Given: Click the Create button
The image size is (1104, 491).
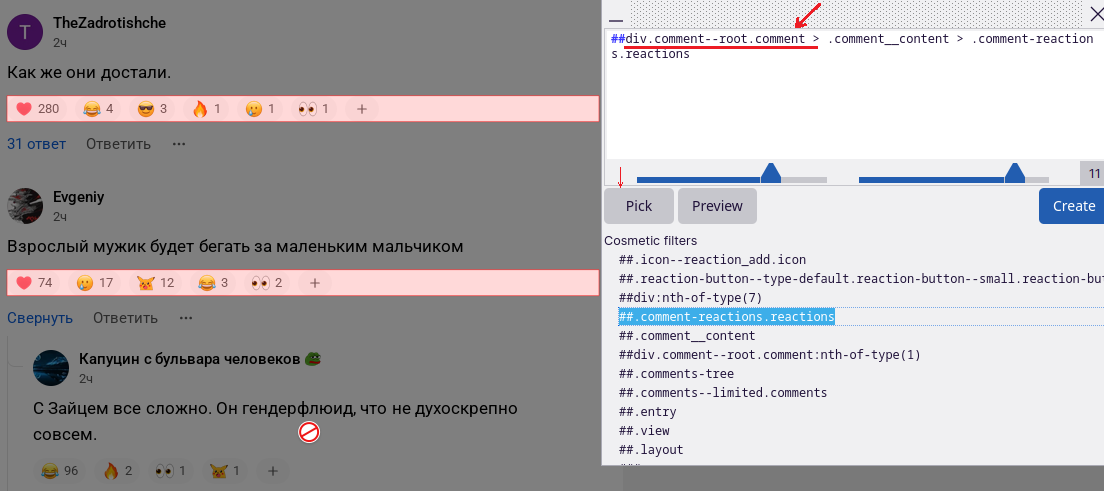Looking at the screenshot, I should coord(1074,206).
